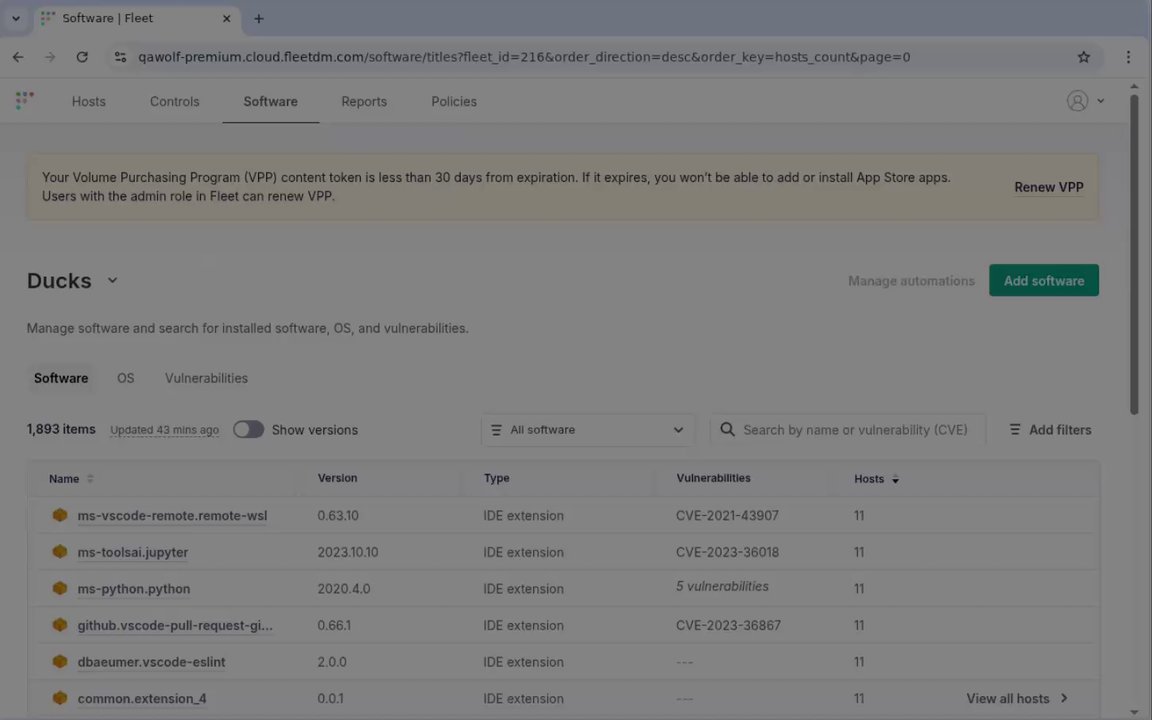
Task: Open ms-toolsai.jupyter software details
Action: (133, 552)
